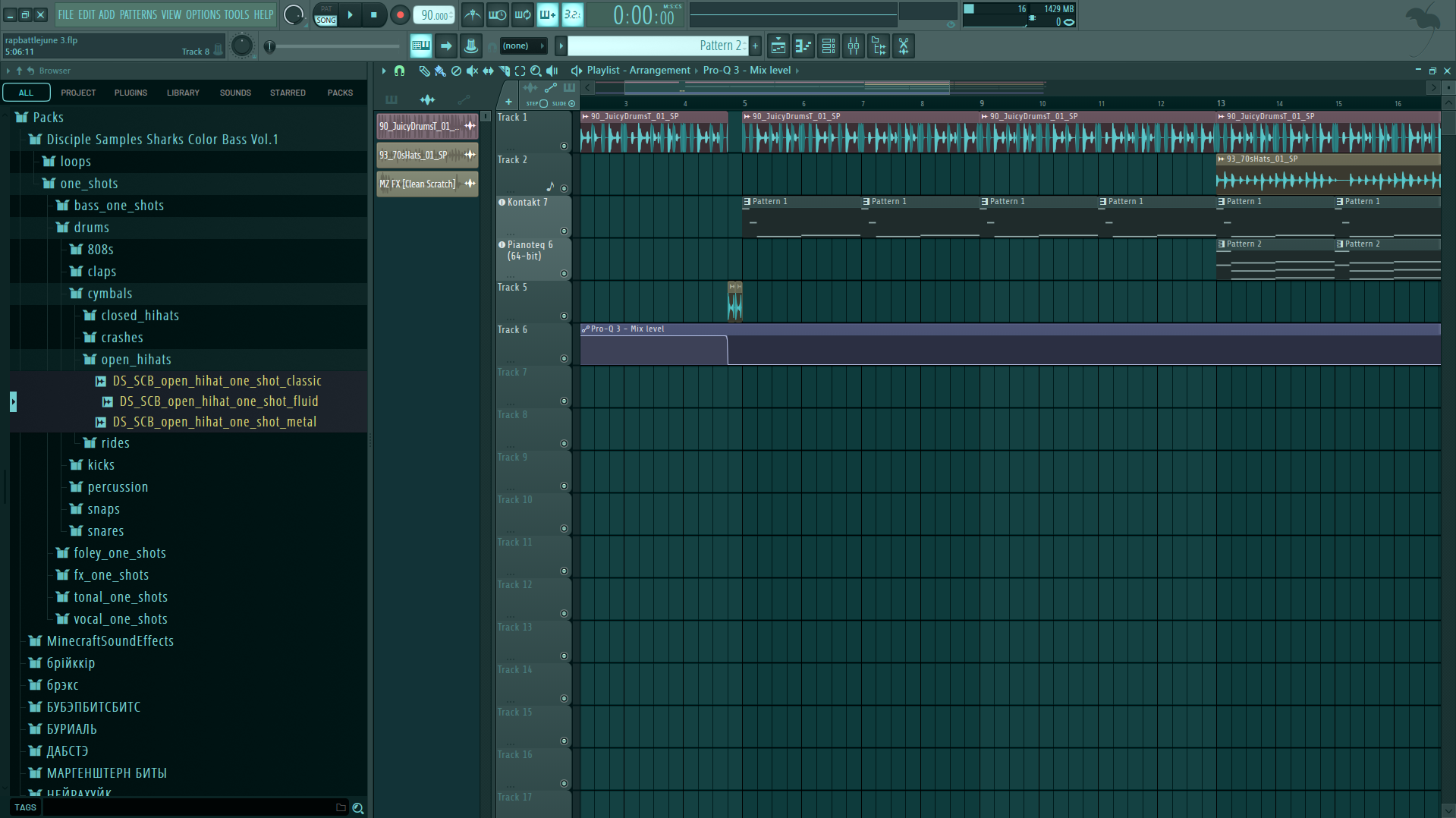Select the Mute tool in playlist
This screenshot has height=818, width=1456.
click(x=472, y=71)
